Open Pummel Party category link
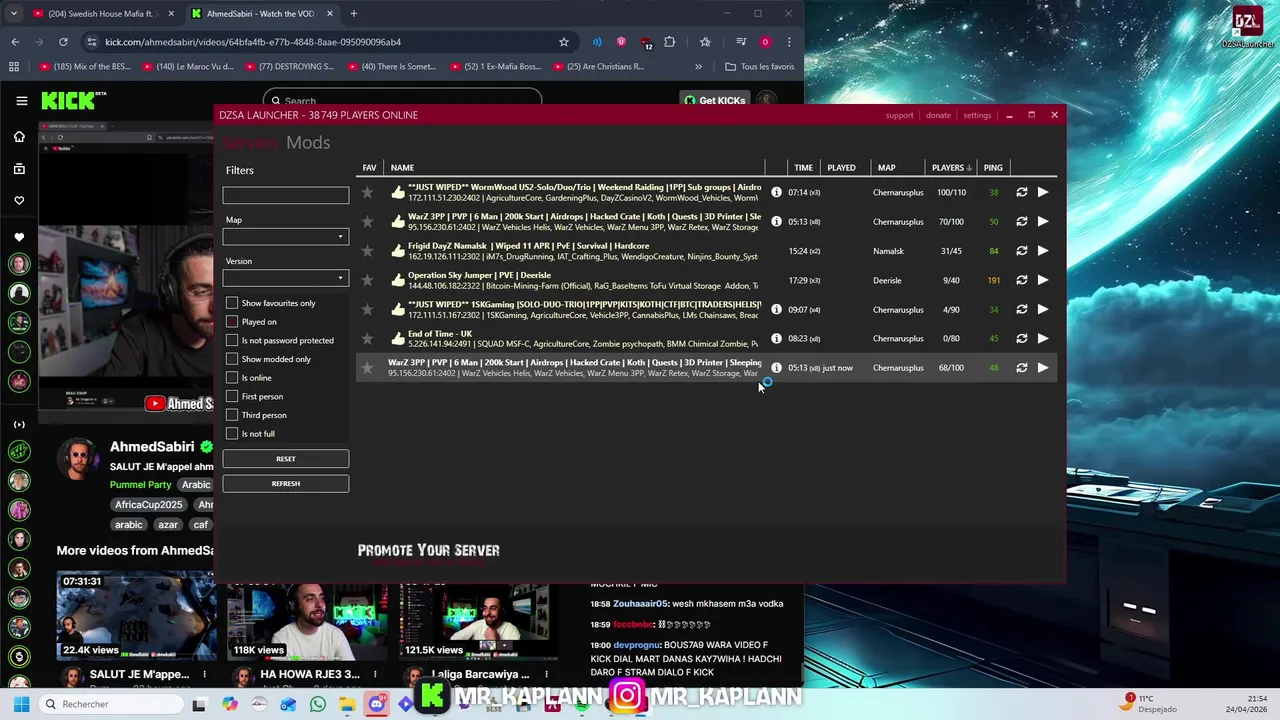The height and width of the screenshot is (720, 1280). [140, 485]
